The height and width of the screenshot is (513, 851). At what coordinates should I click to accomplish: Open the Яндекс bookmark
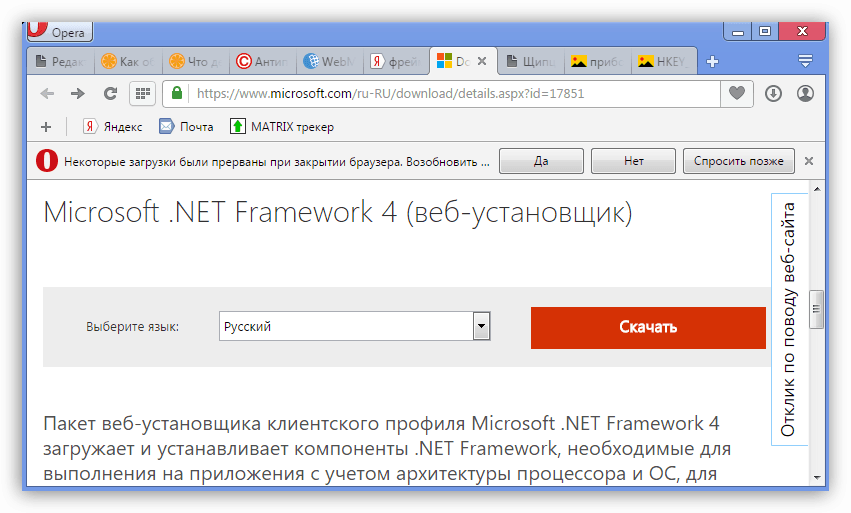[x=113, y=127]
